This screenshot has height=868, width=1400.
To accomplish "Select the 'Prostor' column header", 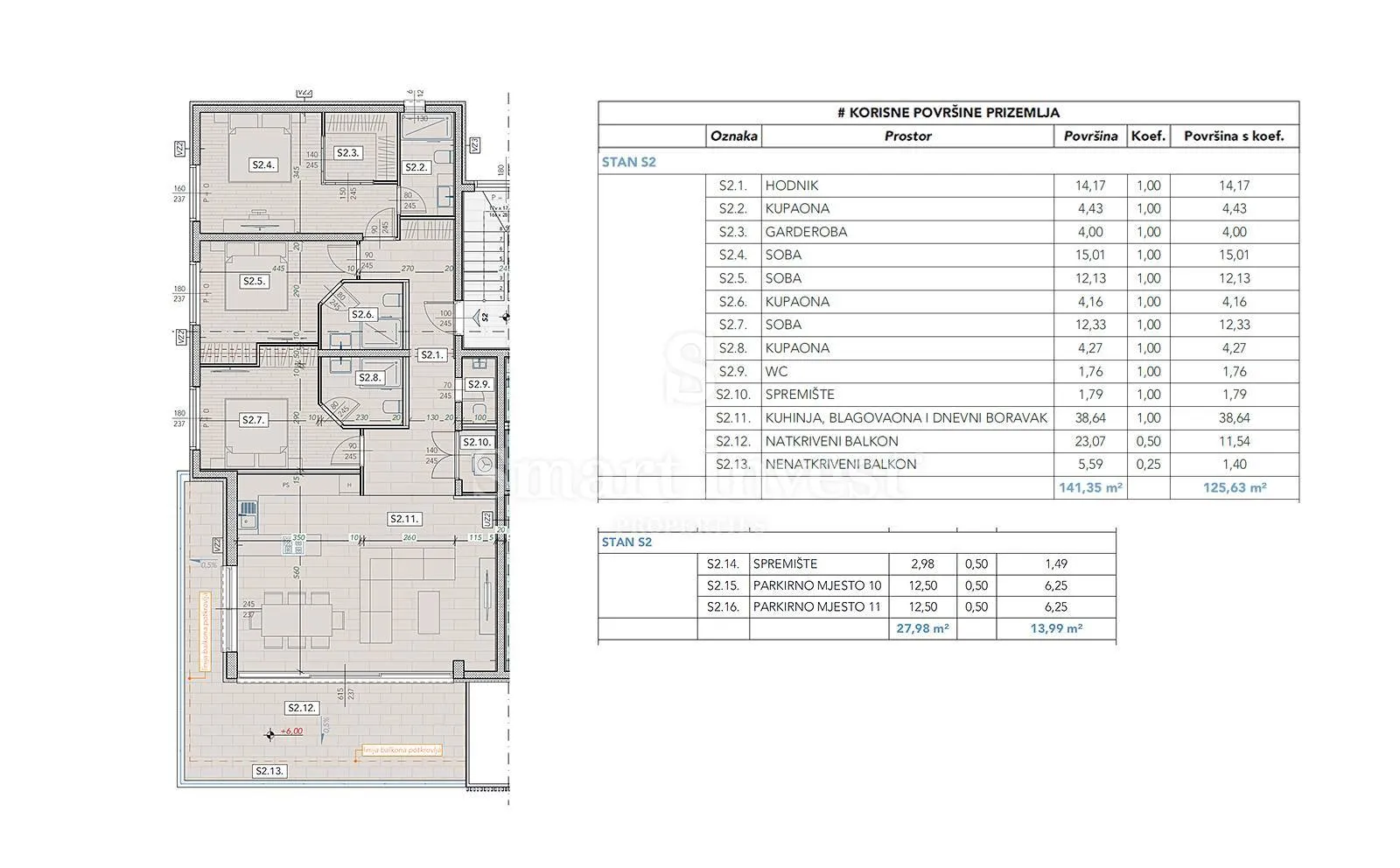I will 907,136.
